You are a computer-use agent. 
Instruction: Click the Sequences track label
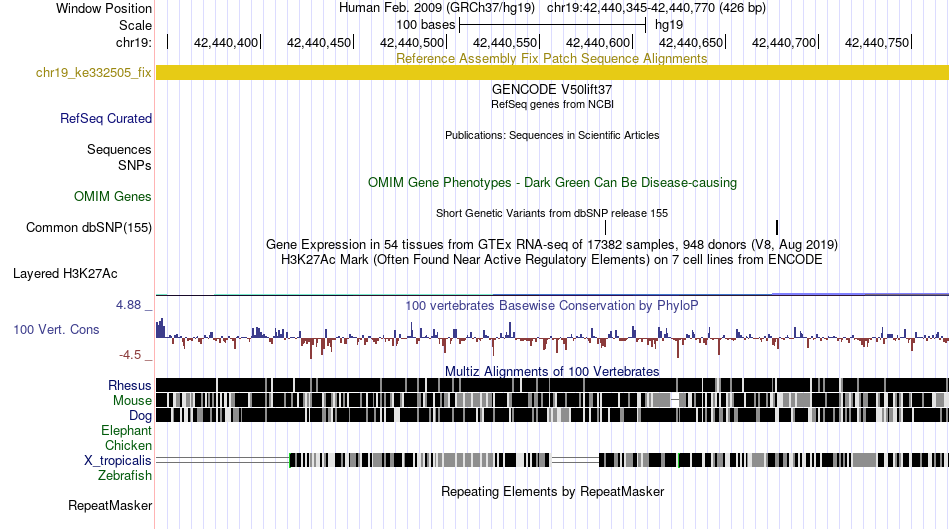tap(119, 149)
